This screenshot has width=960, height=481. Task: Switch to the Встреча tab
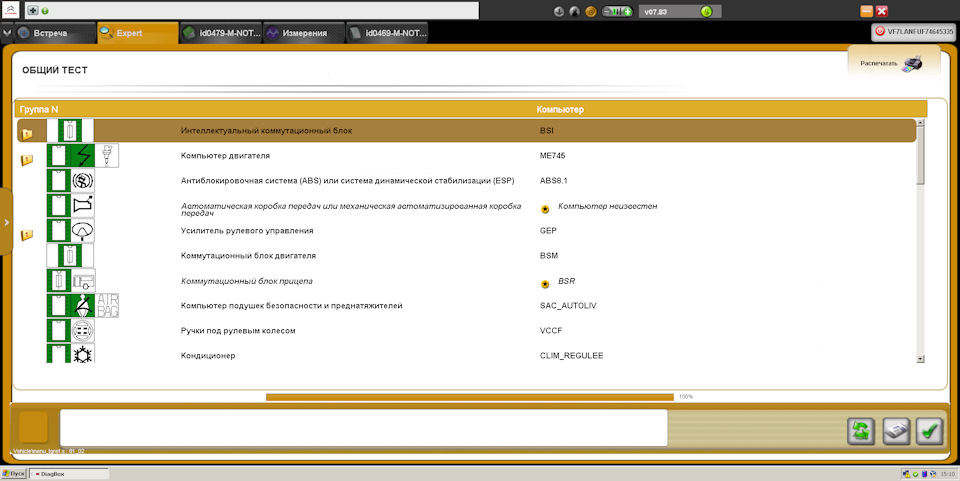(x=55, y=33)
